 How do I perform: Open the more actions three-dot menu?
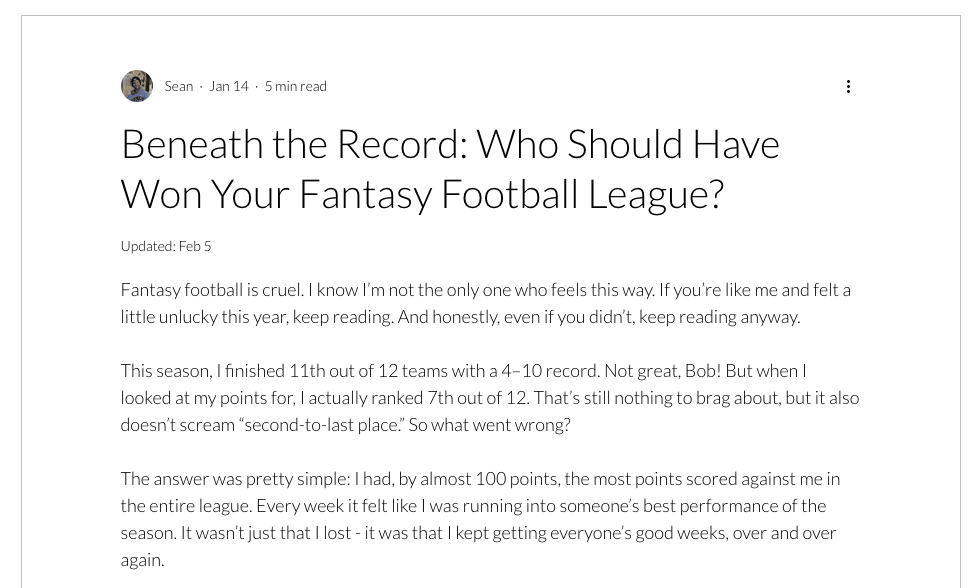(848, 87)
